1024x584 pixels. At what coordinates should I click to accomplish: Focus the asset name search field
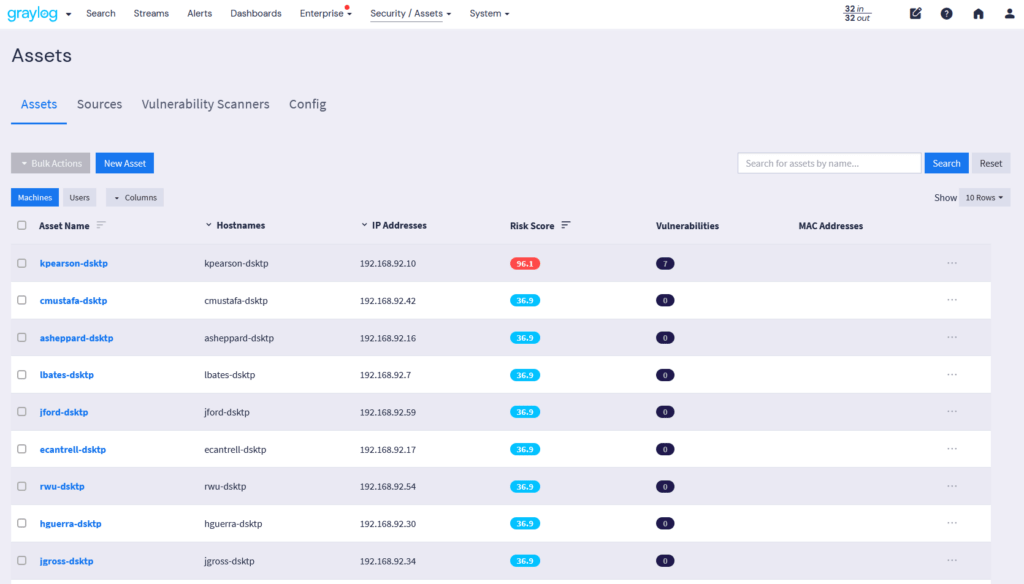pyautogui.click(x=829, y=163)
